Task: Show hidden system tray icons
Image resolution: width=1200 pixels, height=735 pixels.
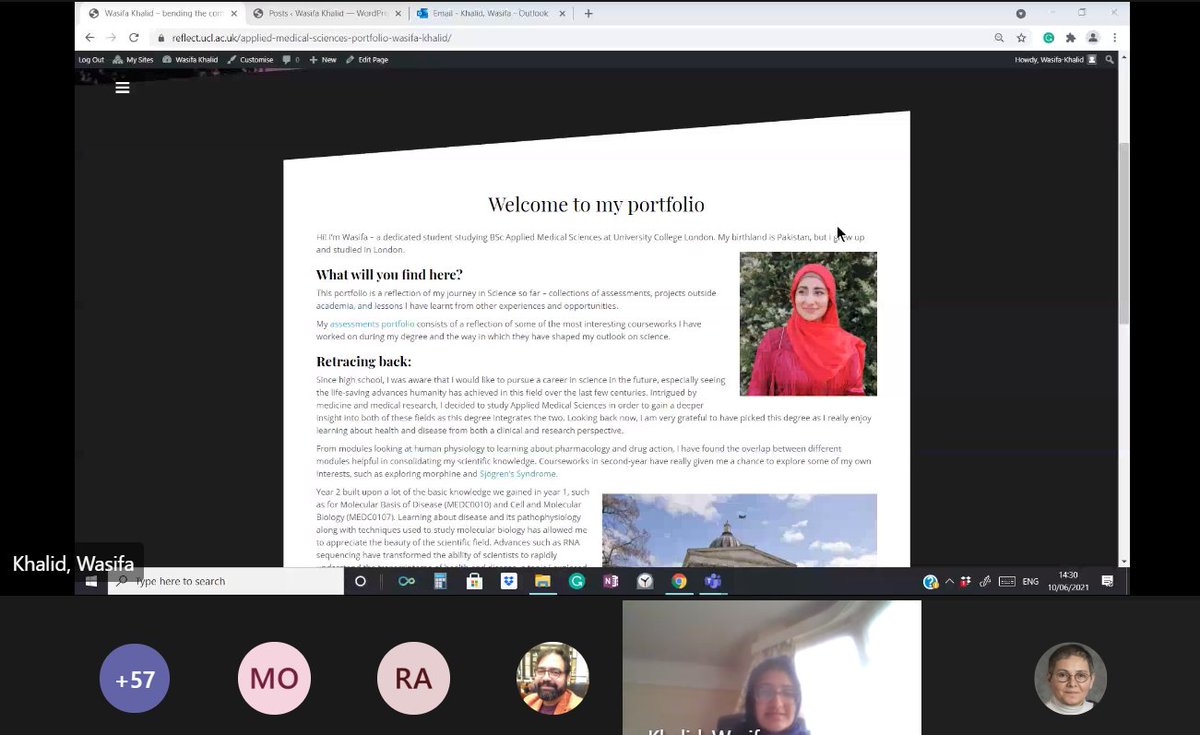Action: tap(948, 581)
